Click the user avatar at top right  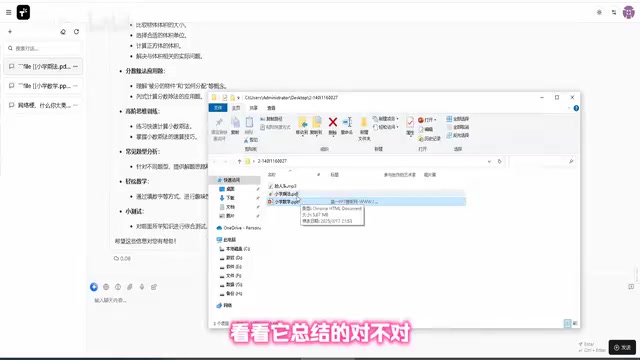coord(629,12)
